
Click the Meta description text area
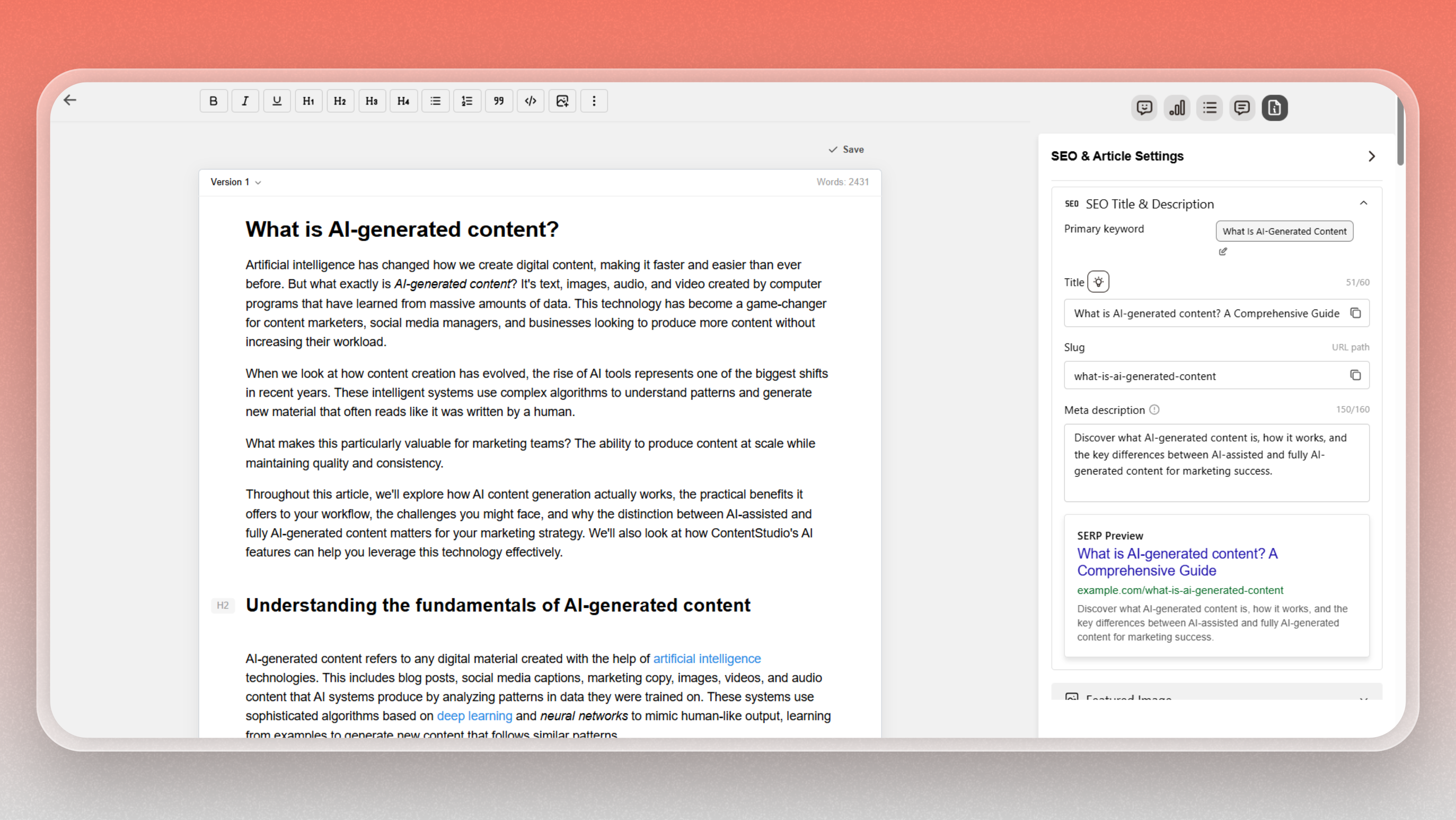(1216, 463)
